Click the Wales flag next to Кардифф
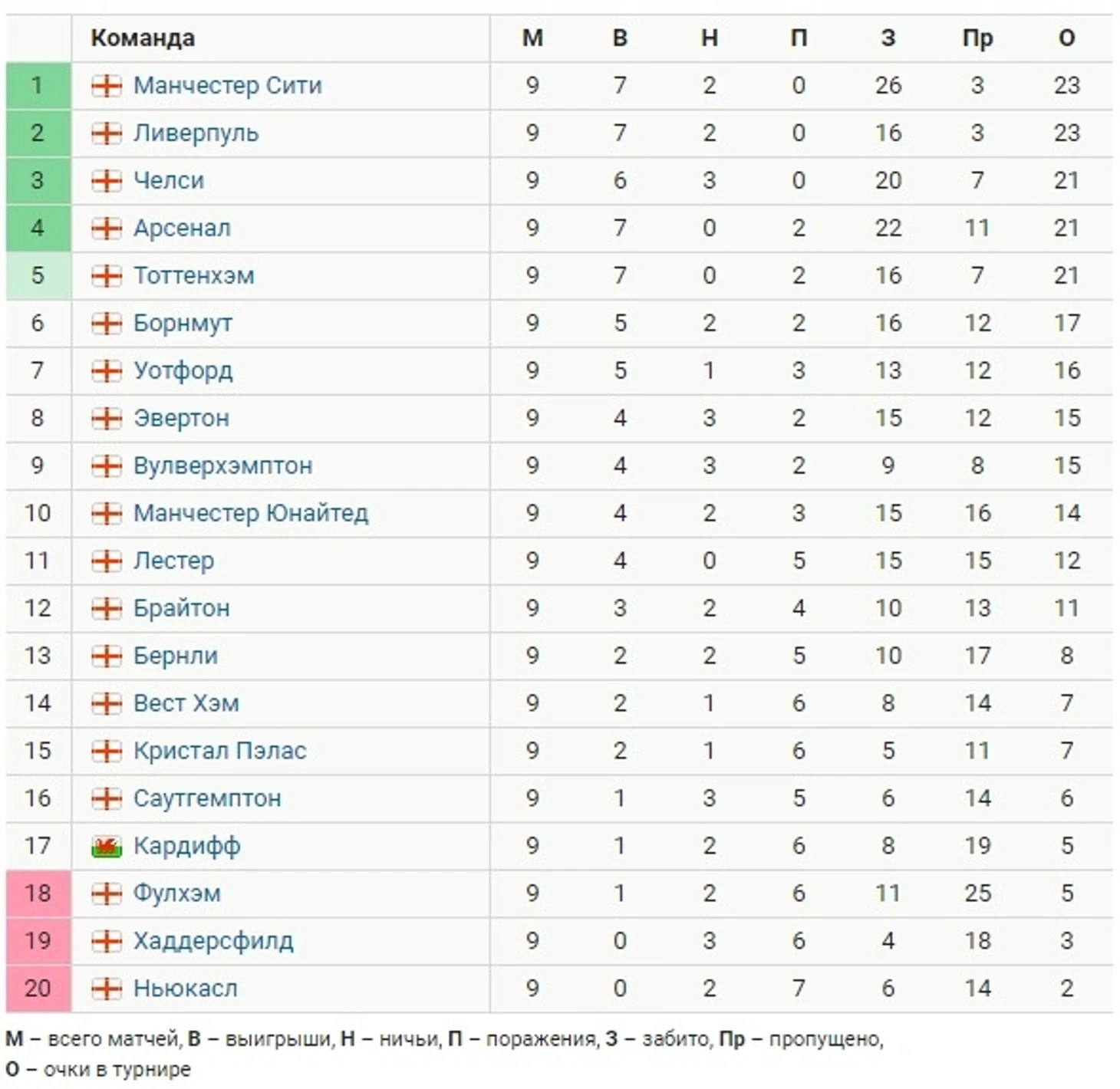The height and width of the screenshot is (1089, 1120). coord(107,847)
